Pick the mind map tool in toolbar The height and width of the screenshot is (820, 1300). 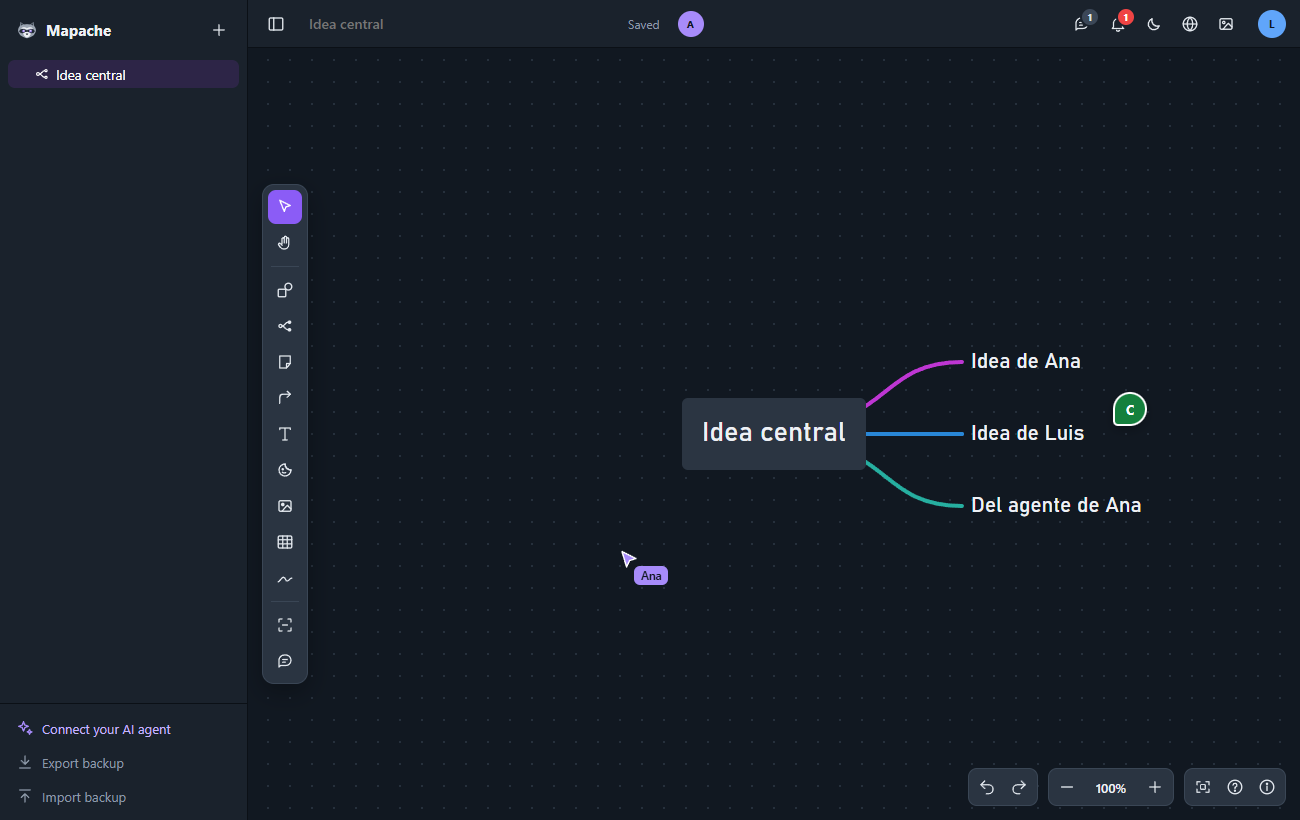point(285,326)
